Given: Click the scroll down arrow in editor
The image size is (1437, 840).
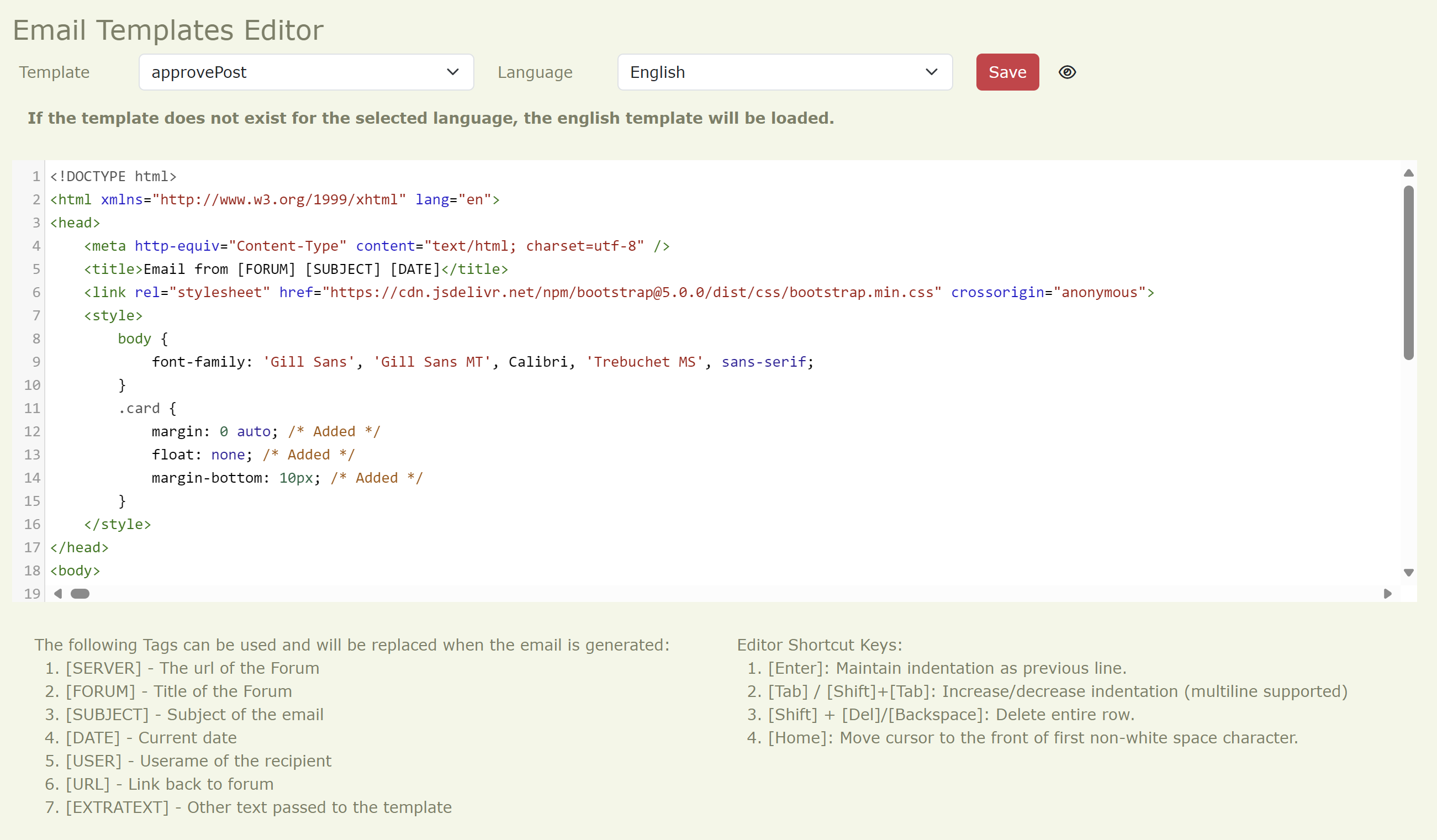Looking at the screenshot, I should [x=1408, y=573].
